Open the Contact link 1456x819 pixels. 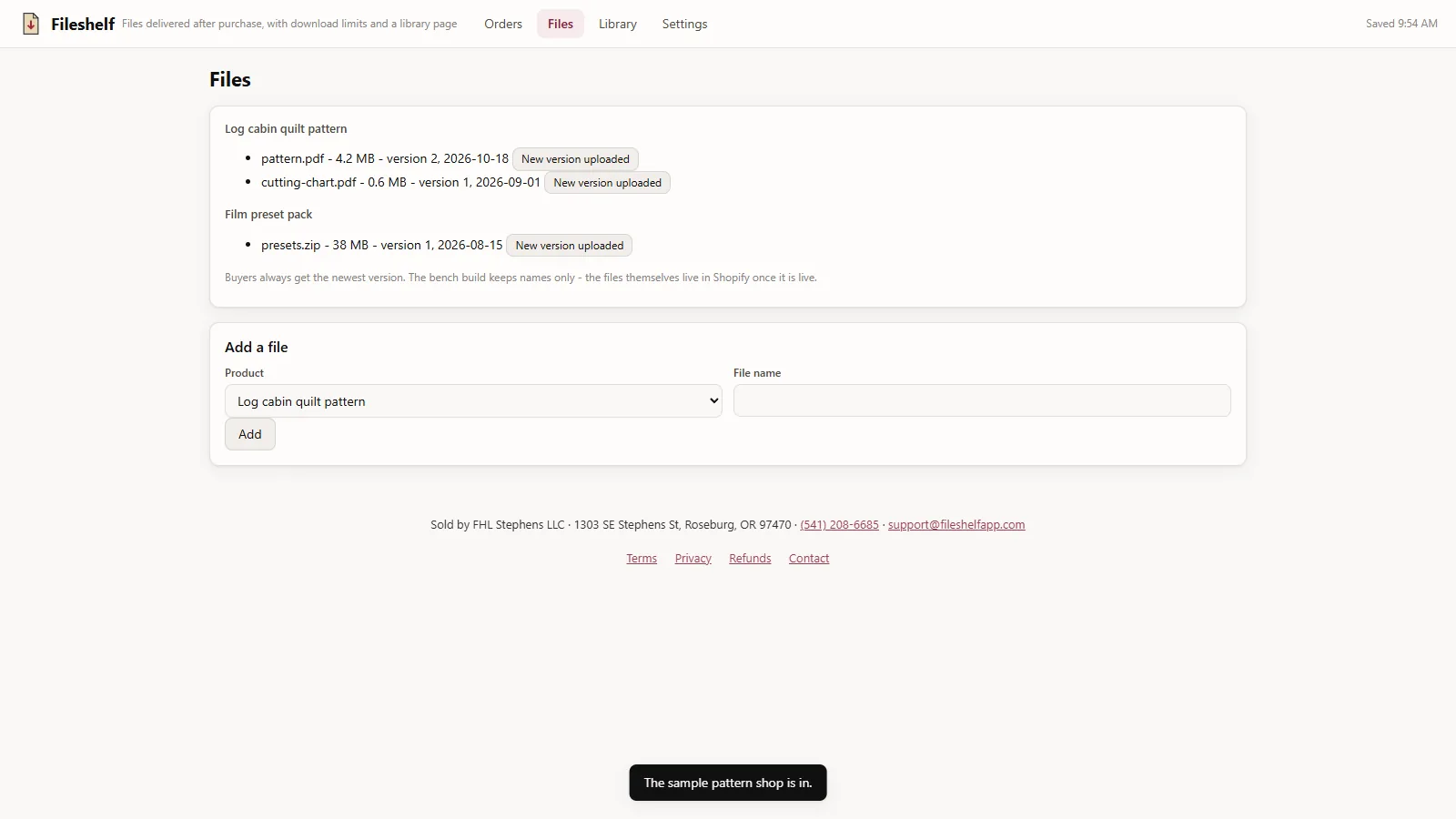[x=809, y=559]
